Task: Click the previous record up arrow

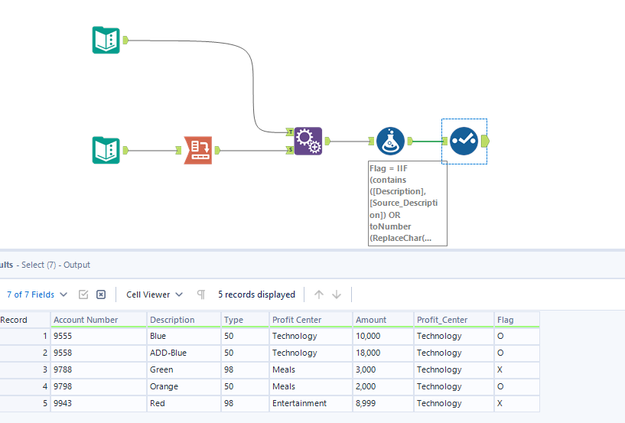Action: (318, 295)
